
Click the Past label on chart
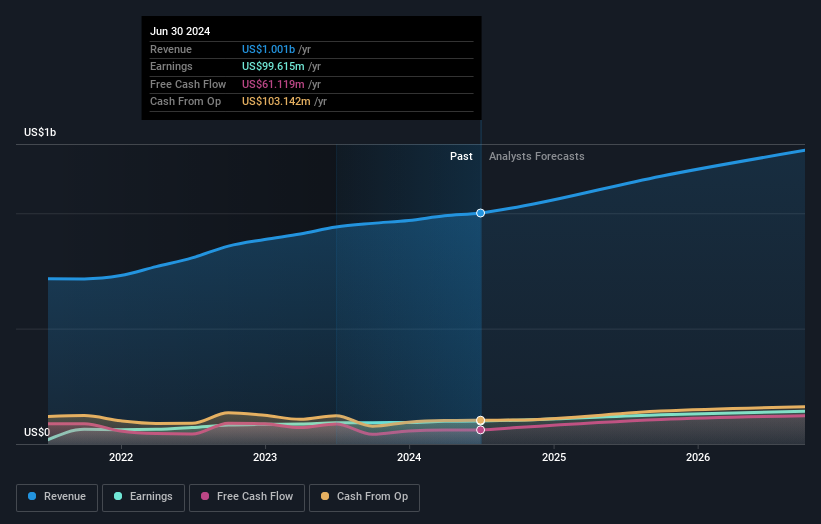click(x=461, y=156)
